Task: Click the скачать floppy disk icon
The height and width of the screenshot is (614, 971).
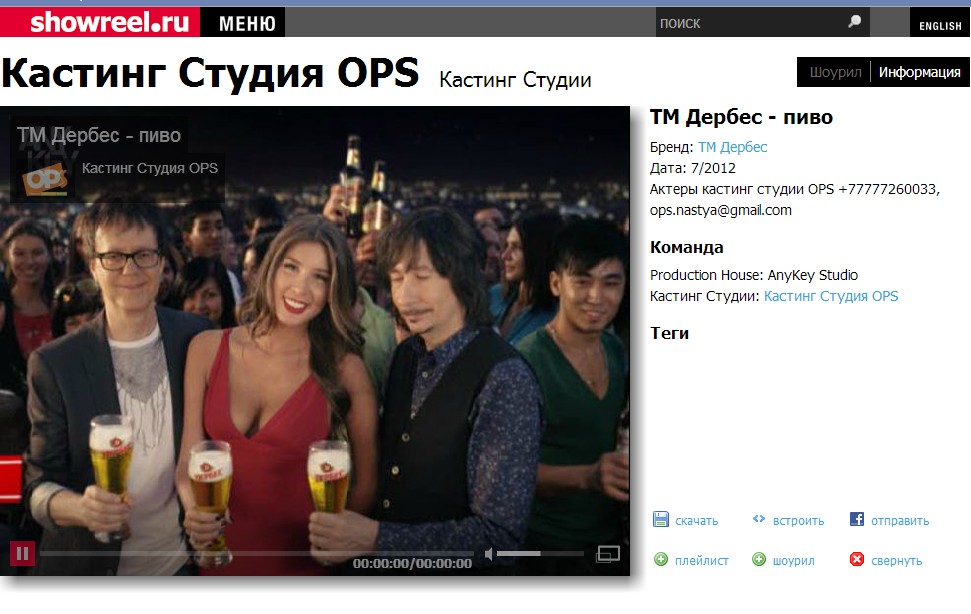Action: (661, 519)
